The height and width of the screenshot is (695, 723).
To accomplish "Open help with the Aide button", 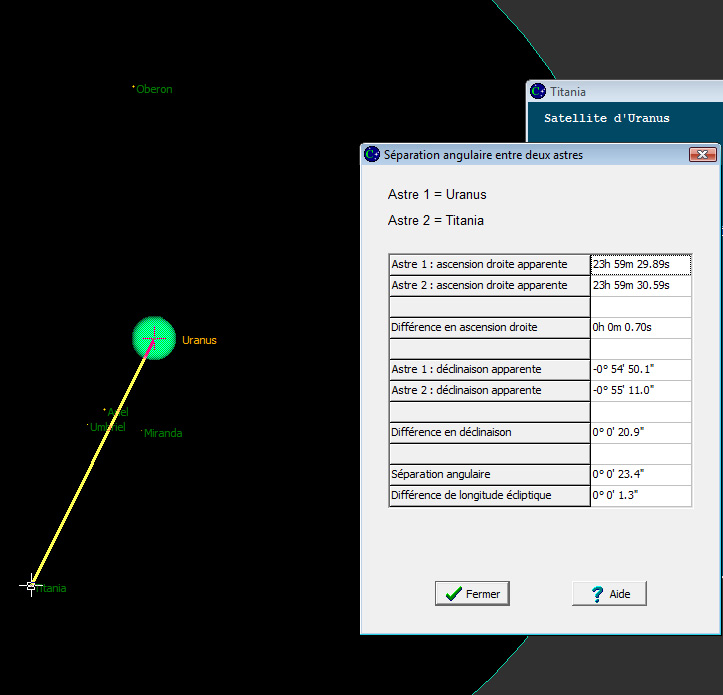I will click(609, 594).
